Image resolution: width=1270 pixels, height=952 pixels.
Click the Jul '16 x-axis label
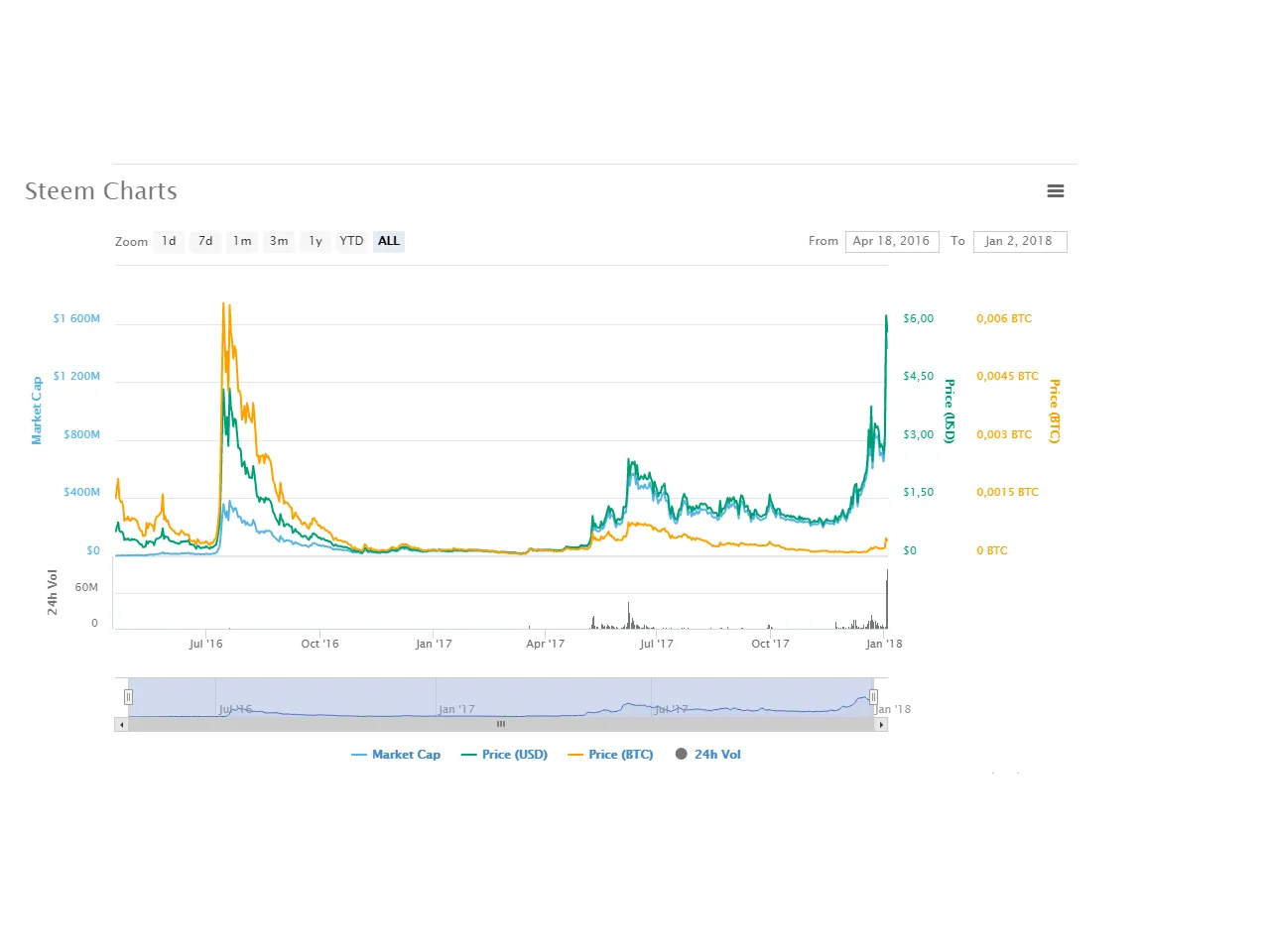[205, 644]
